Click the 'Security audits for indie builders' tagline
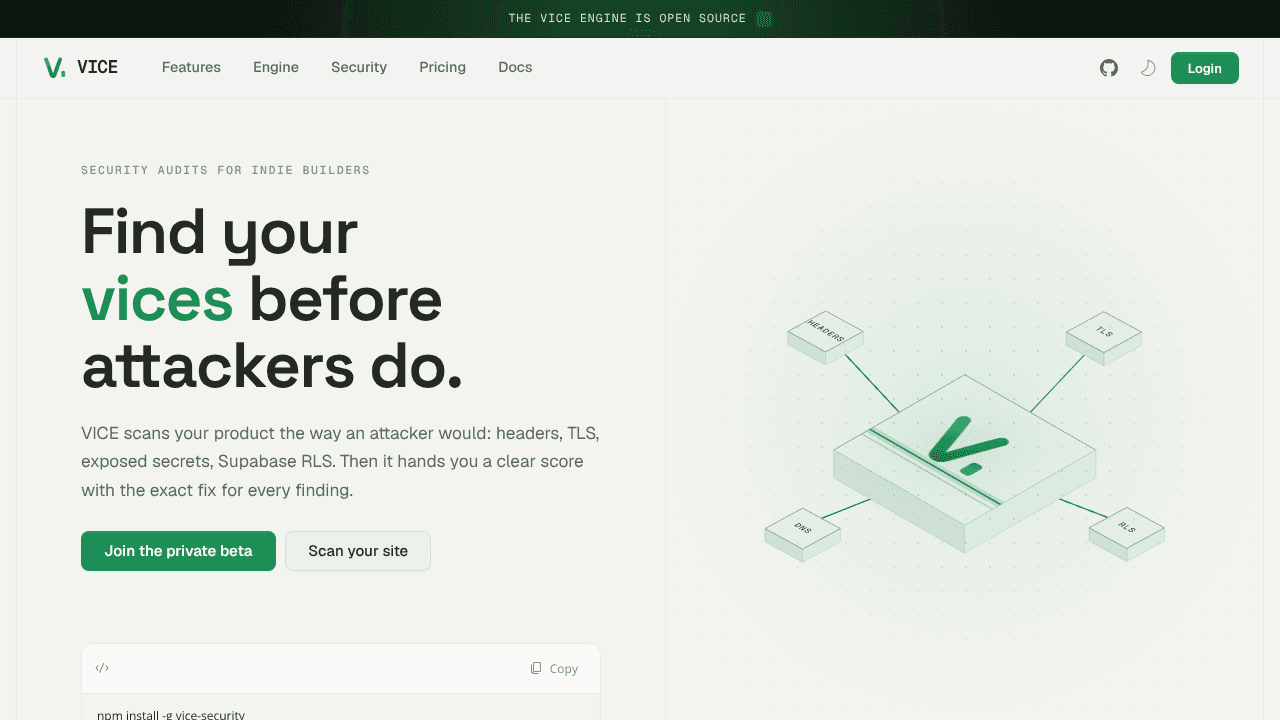 point(225,170)
